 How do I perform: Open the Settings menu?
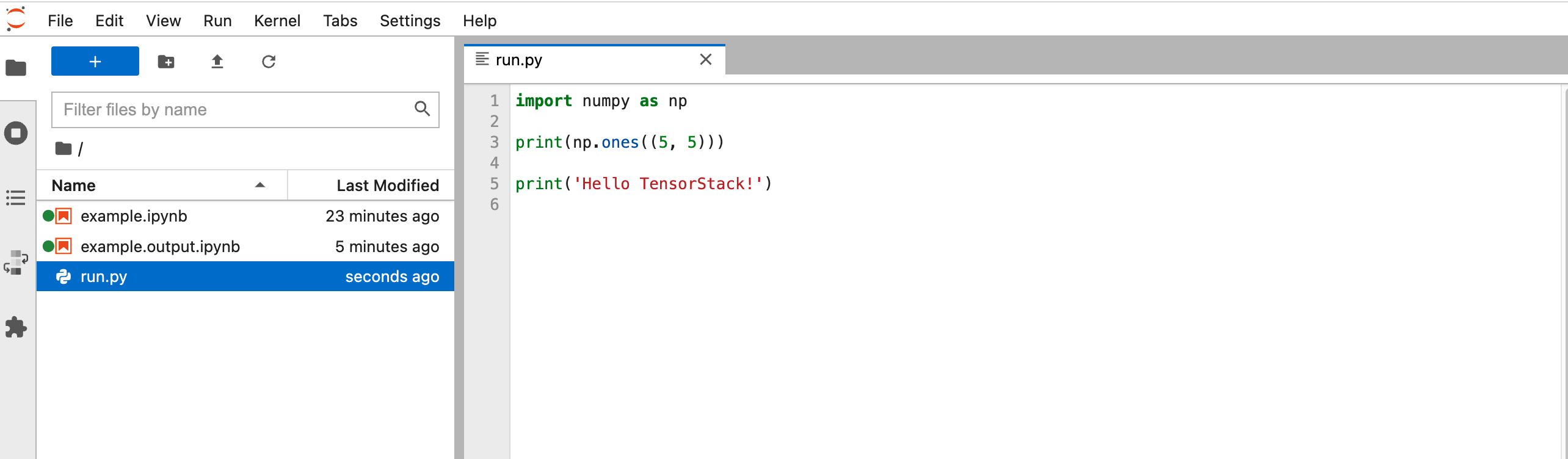[410, 21]
